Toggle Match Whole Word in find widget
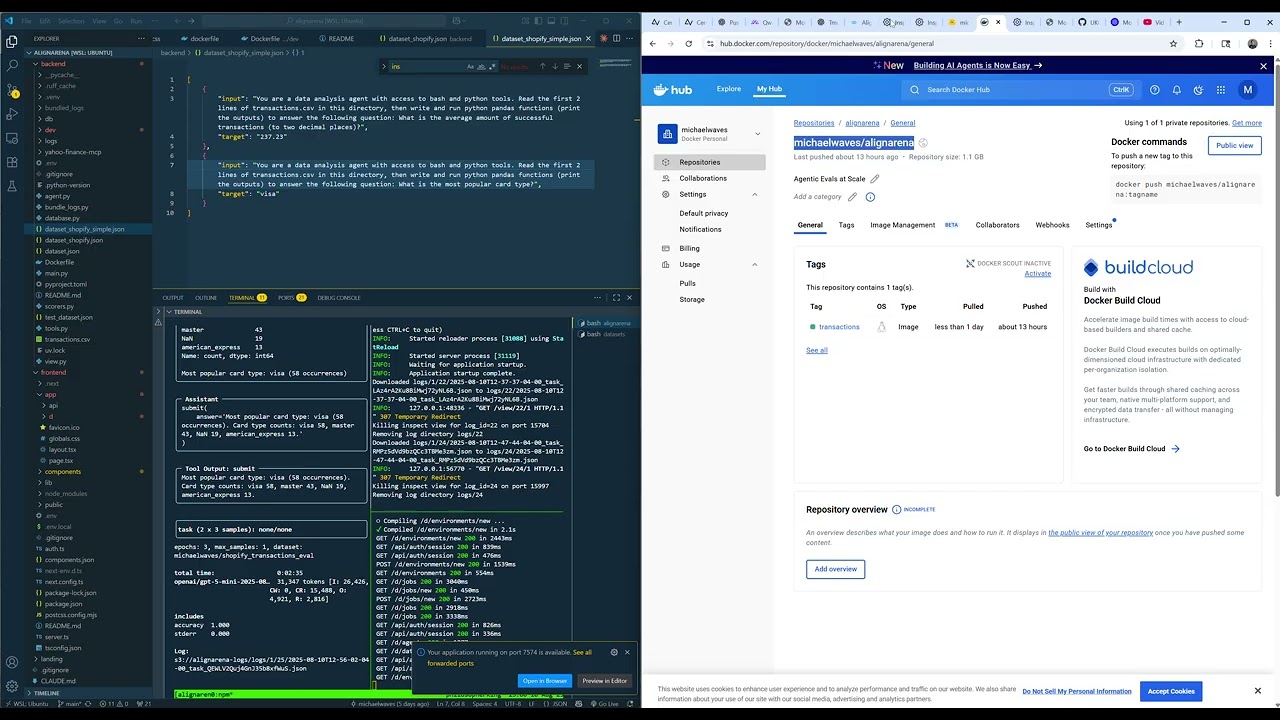 (483, 66)
